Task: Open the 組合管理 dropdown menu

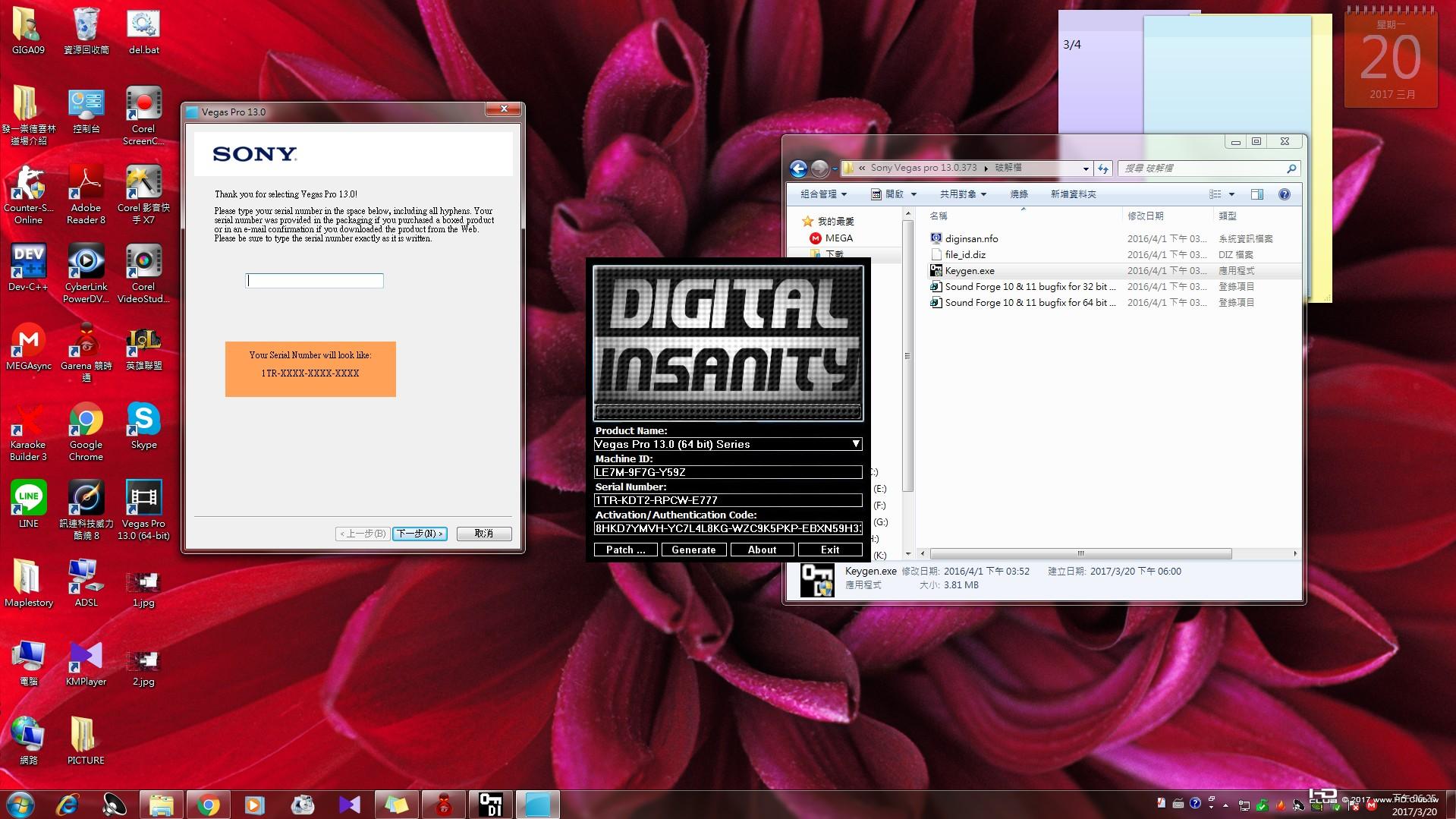Action: [823, 194]
